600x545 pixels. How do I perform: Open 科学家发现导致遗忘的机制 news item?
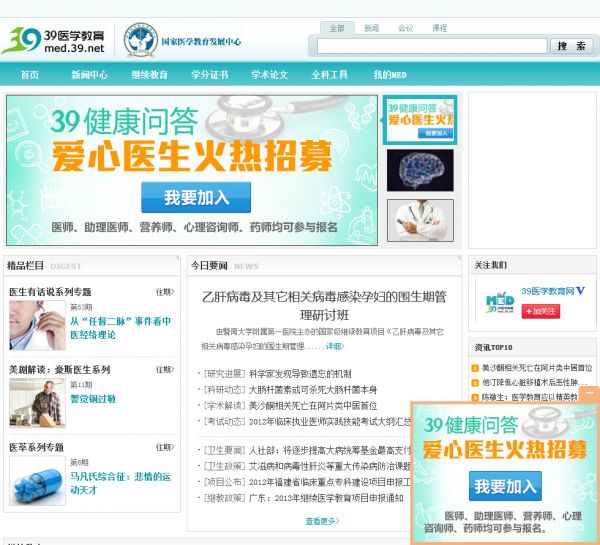click(x=300, y=374)
